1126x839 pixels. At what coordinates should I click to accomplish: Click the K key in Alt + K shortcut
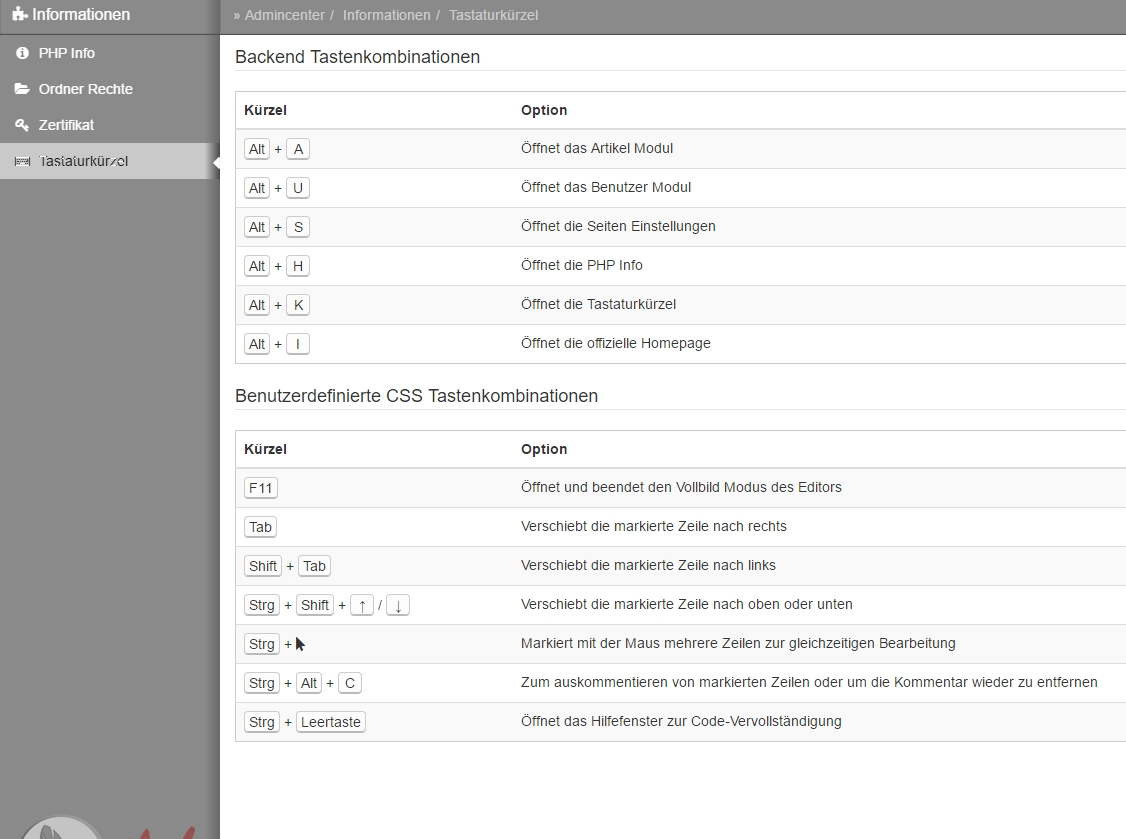[298, 305]
